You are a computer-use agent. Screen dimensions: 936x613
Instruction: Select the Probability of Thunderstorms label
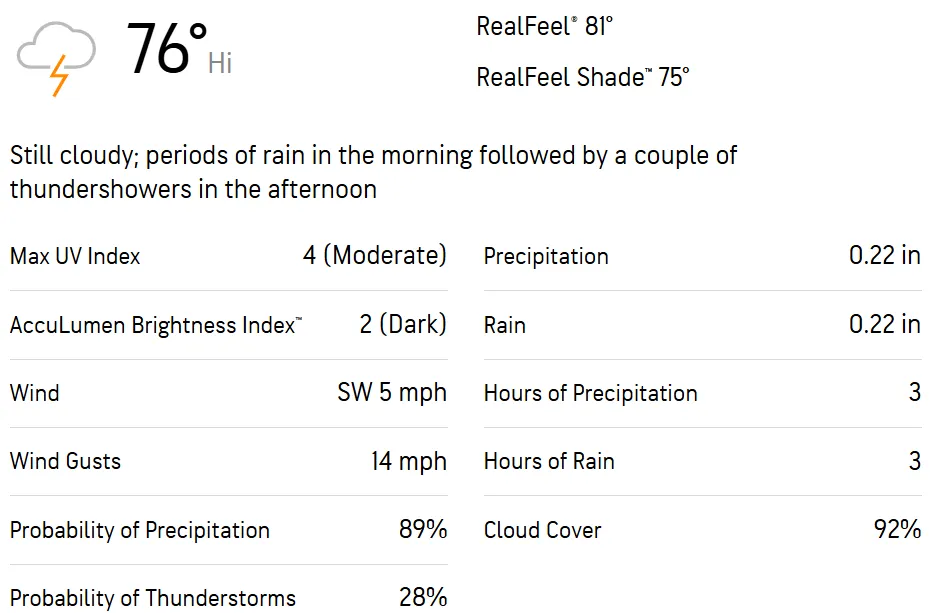[x=153, y=598]
